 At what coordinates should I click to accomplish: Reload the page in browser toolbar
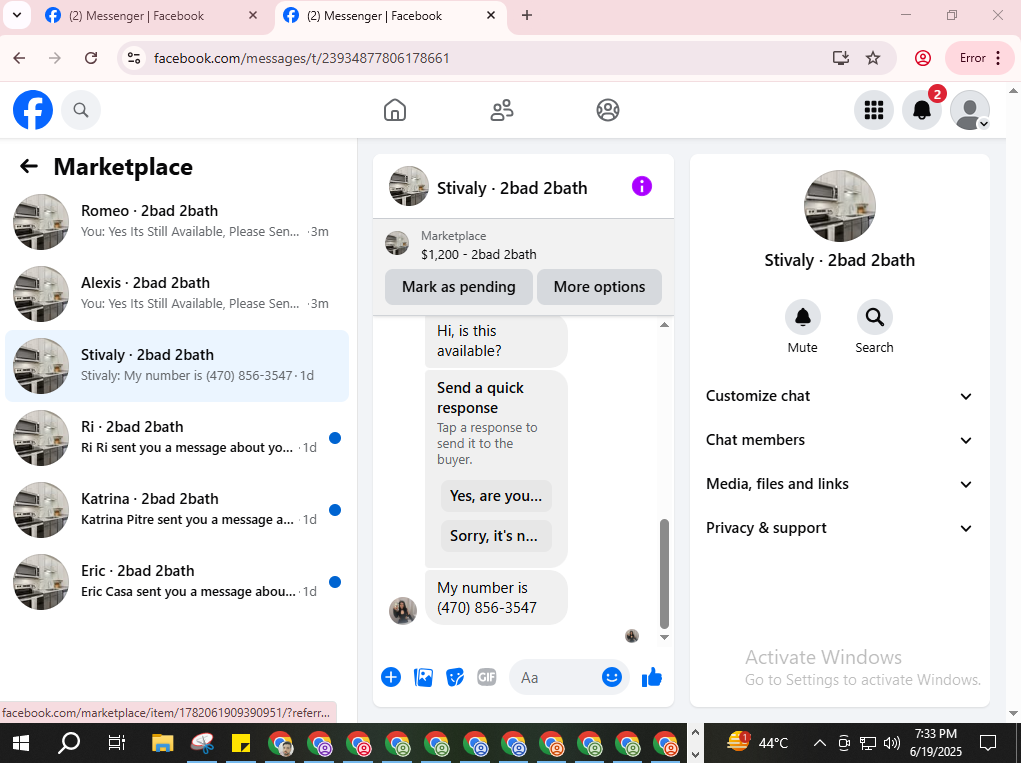click(x=91, y=58)
